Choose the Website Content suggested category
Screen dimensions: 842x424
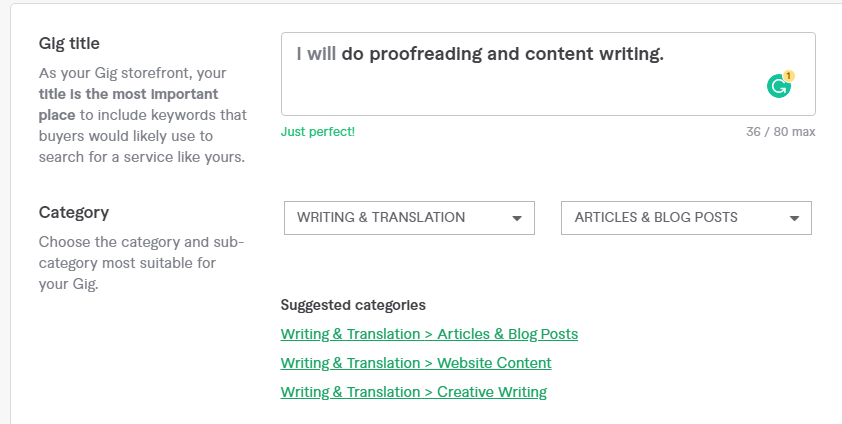(416, 363)
